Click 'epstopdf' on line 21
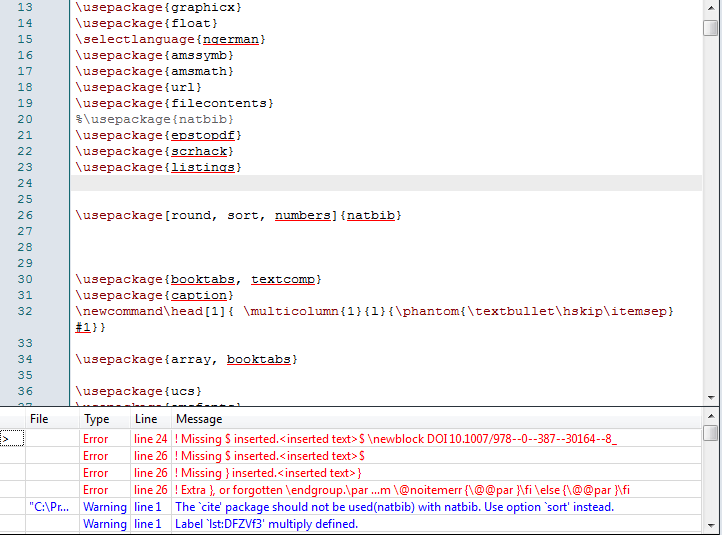This screenshot has width=722, height=535. [203, 135]
